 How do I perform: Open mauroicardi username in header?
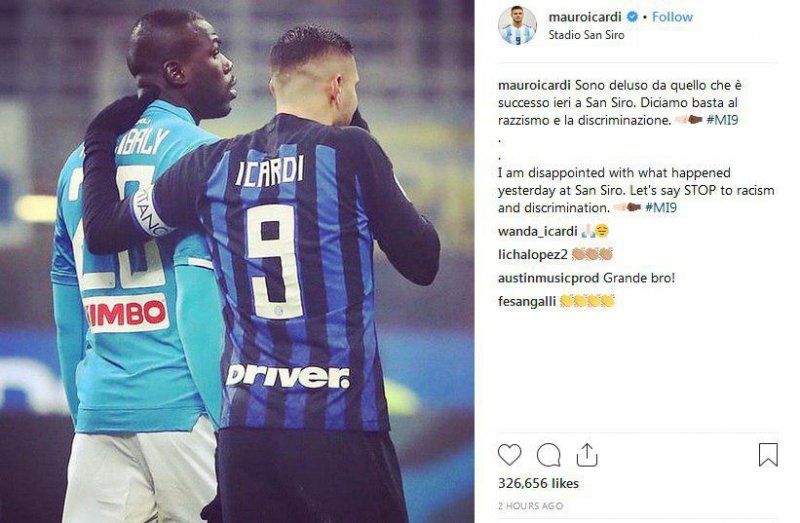(585, 17)
